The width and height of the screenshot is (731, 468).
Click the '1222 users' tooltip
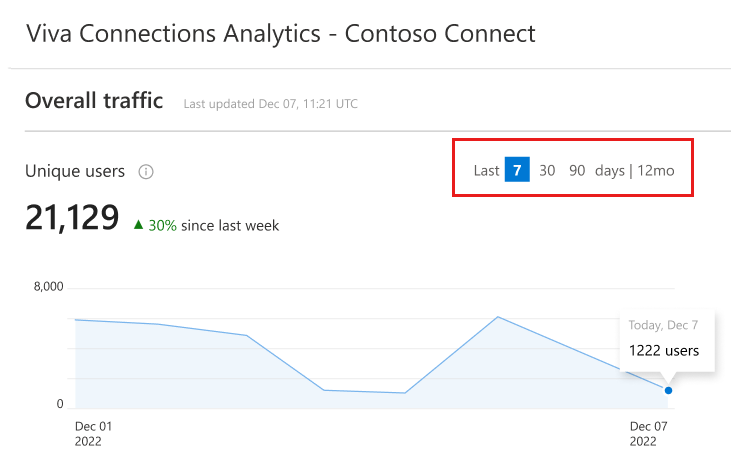coord(664,350)
